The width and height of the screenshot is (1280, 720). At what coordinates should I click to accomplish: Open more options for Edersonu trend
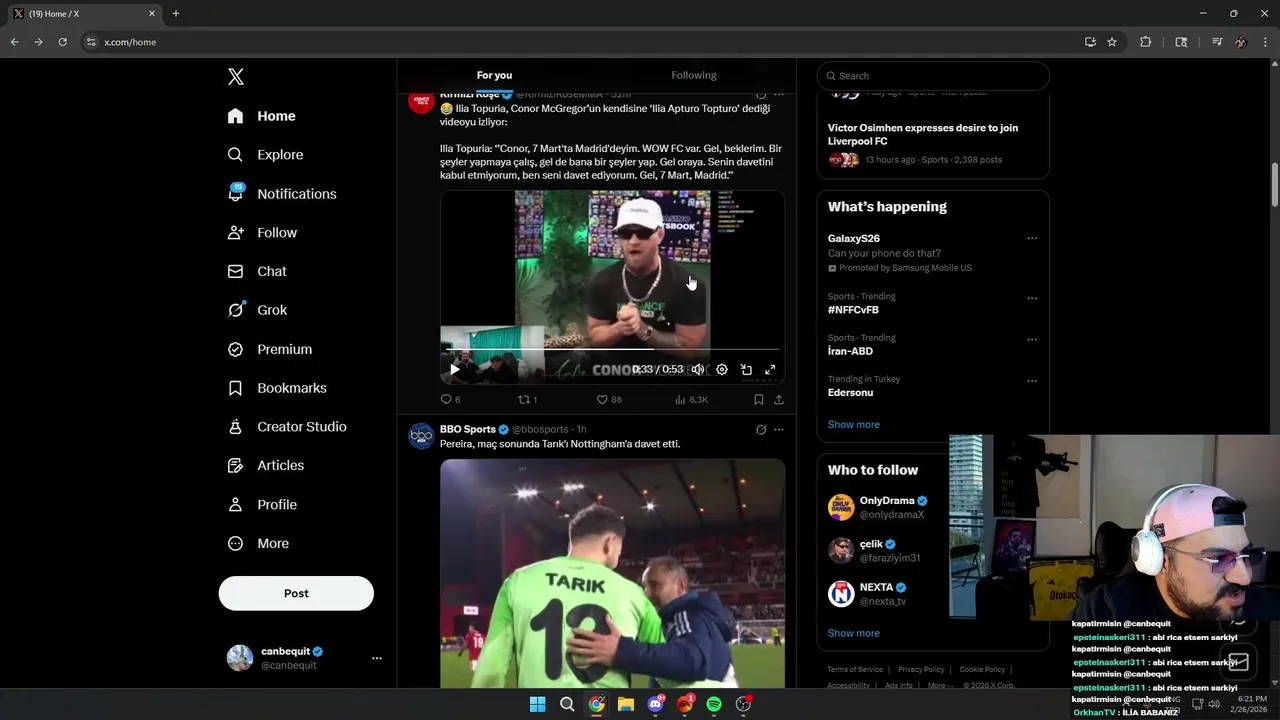(x=1032, y=381)
